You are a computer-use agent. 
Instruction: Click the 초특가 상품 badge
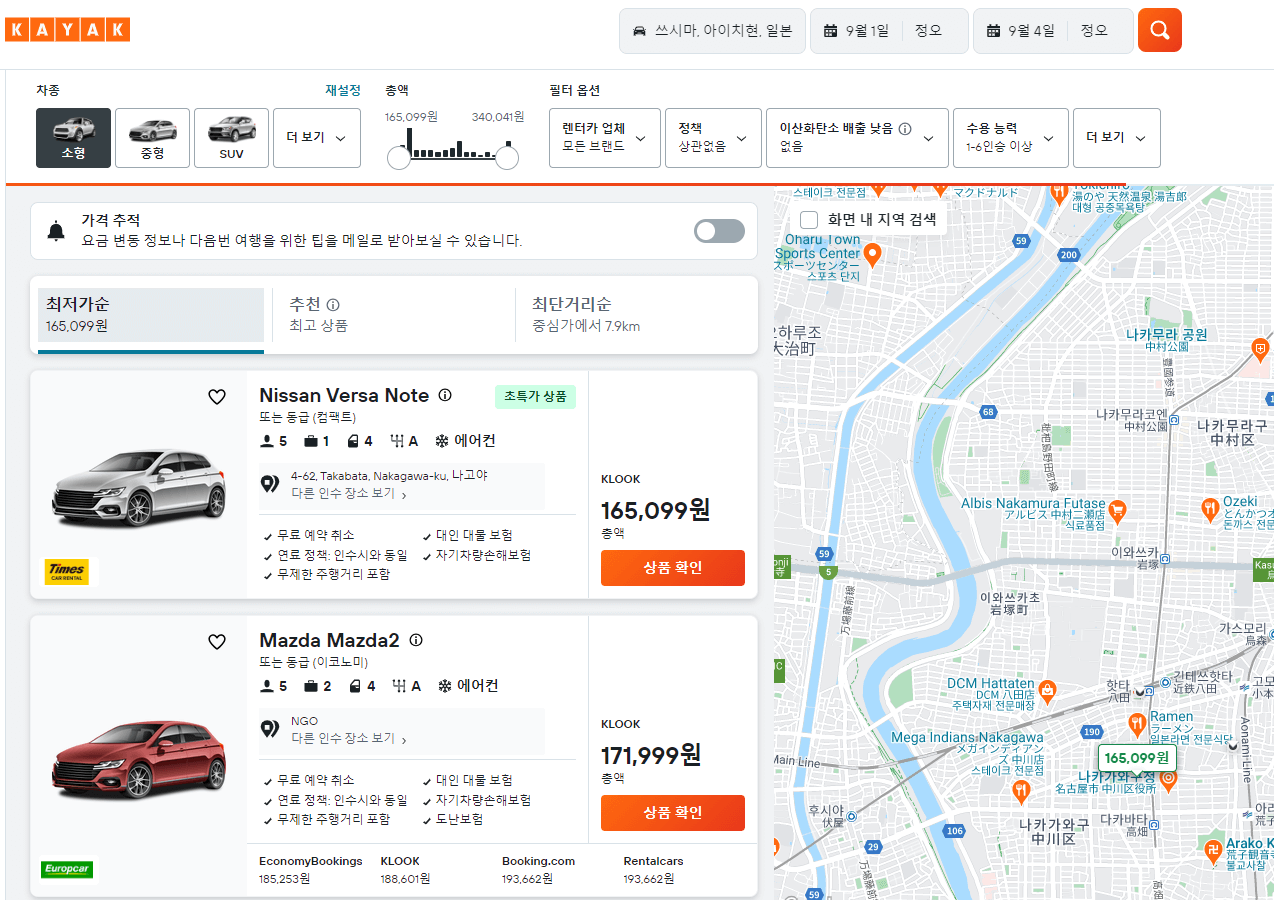tap(535, 397)
